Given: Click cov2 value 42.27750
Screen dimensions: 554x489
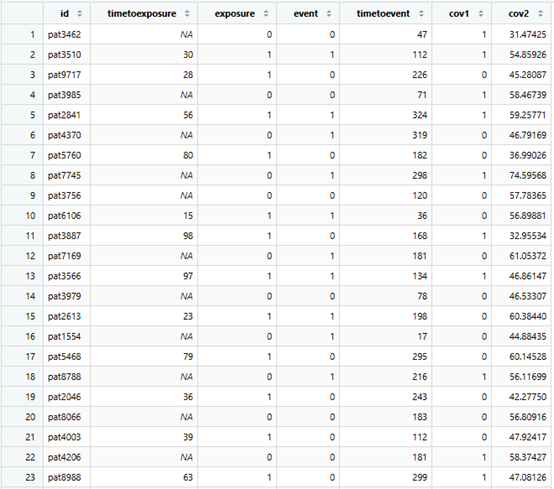Looking at the screenshot, I should pos(528,397).
